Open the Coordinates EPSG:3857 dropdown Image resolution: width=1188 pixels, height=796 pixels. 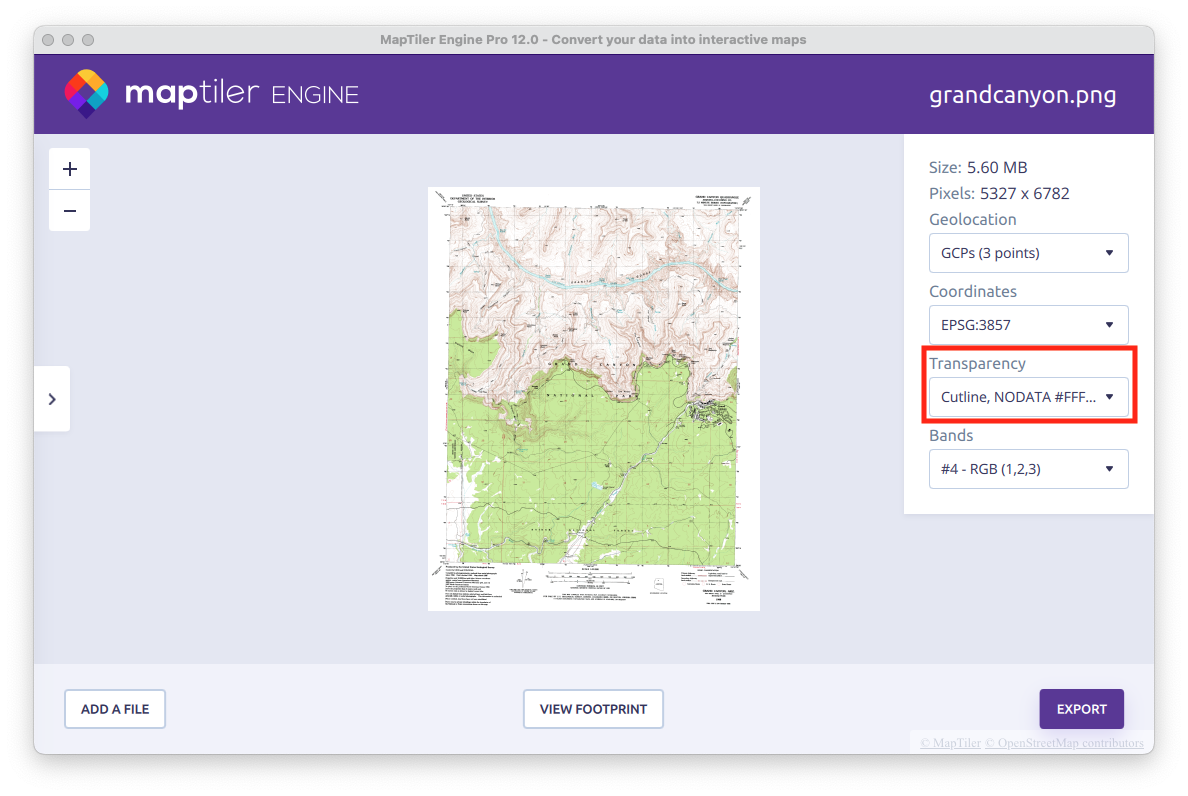pyautogui.click(x=1028, y=325)
